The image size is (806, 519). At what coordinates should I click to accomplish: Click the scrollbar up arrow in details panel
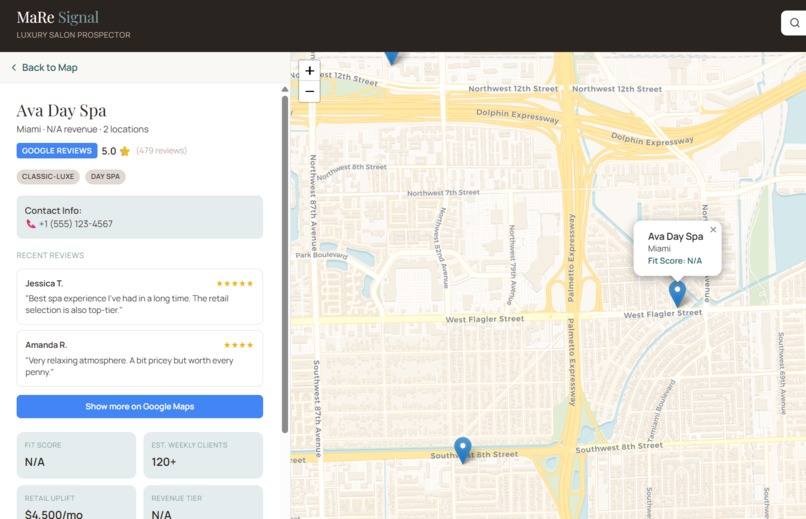click(x=285, y=89)
